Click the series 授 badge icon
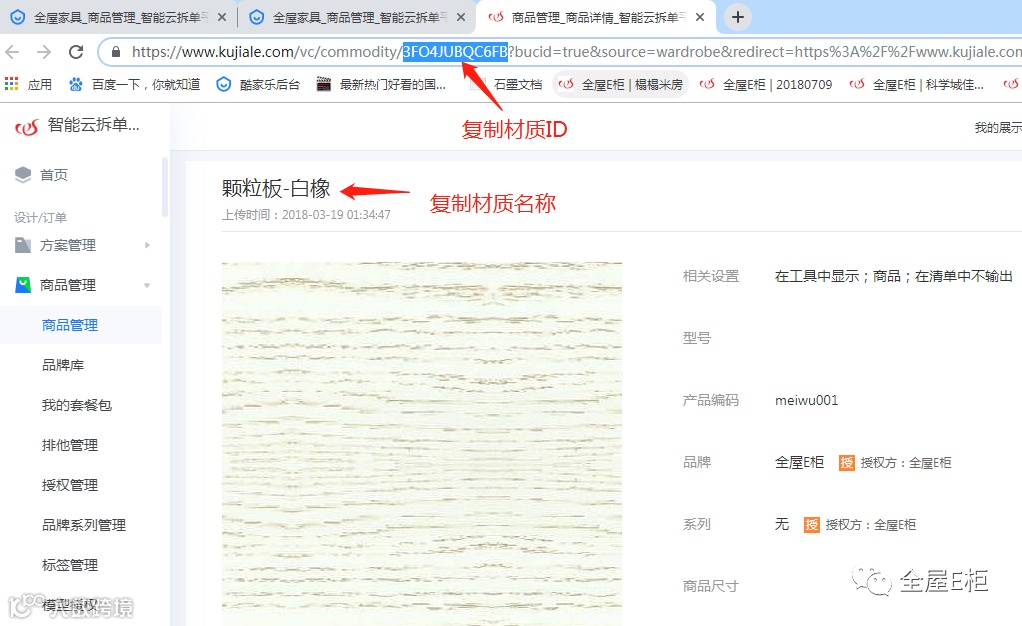Screen dimensions: 1022x626 point(811,524)
